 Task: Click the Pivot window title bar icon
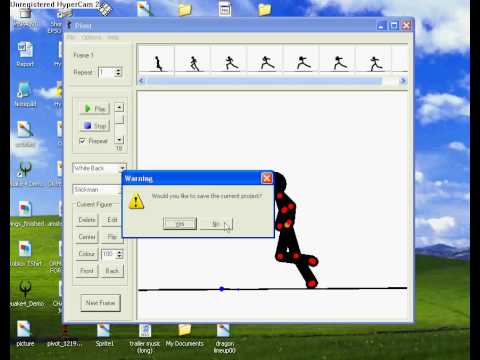click(x=69, y=25)
